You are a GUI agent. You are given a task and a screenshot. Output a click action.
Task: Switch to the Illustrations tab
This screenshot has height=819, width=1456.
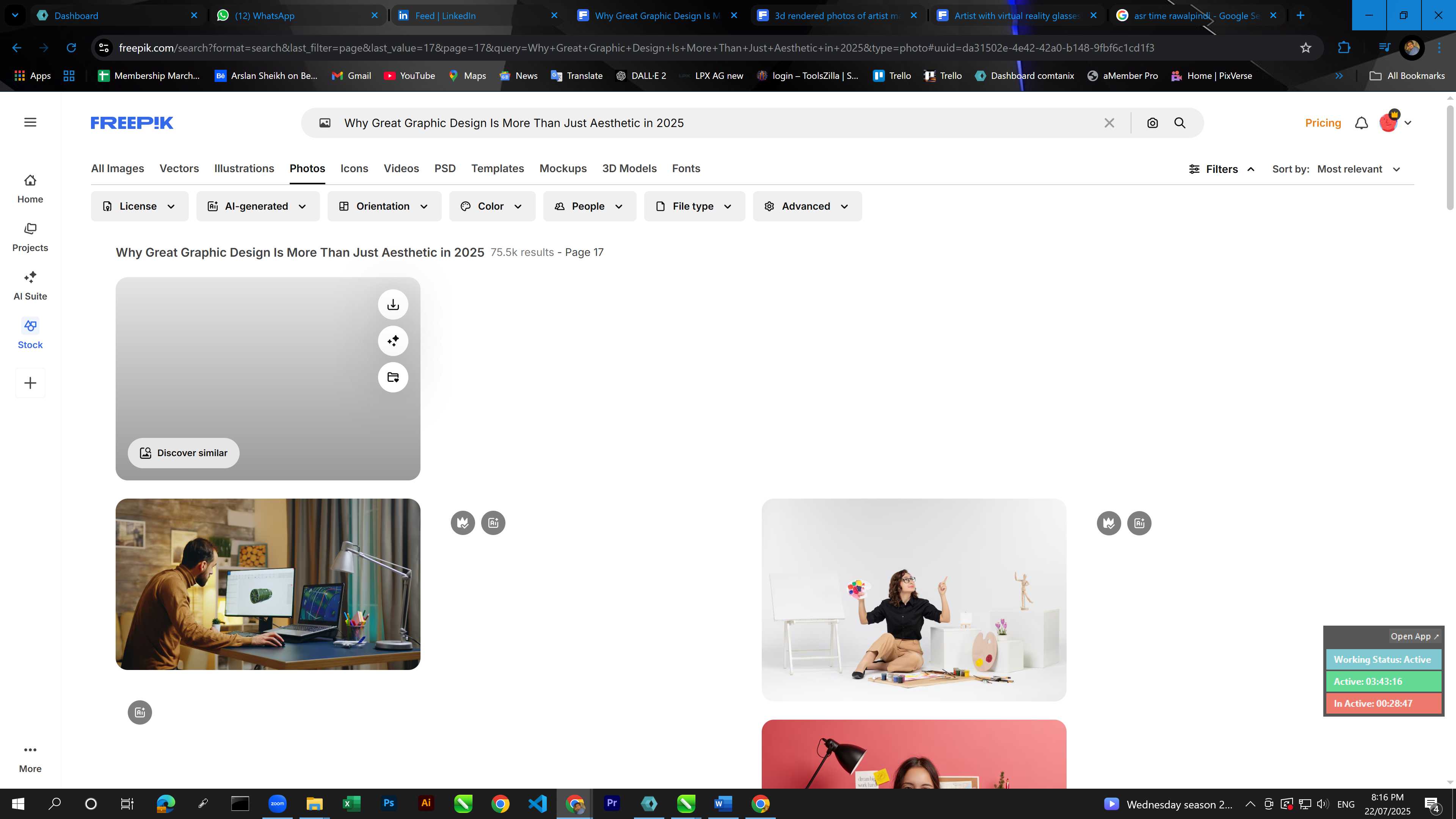click(x=244, y=168)
